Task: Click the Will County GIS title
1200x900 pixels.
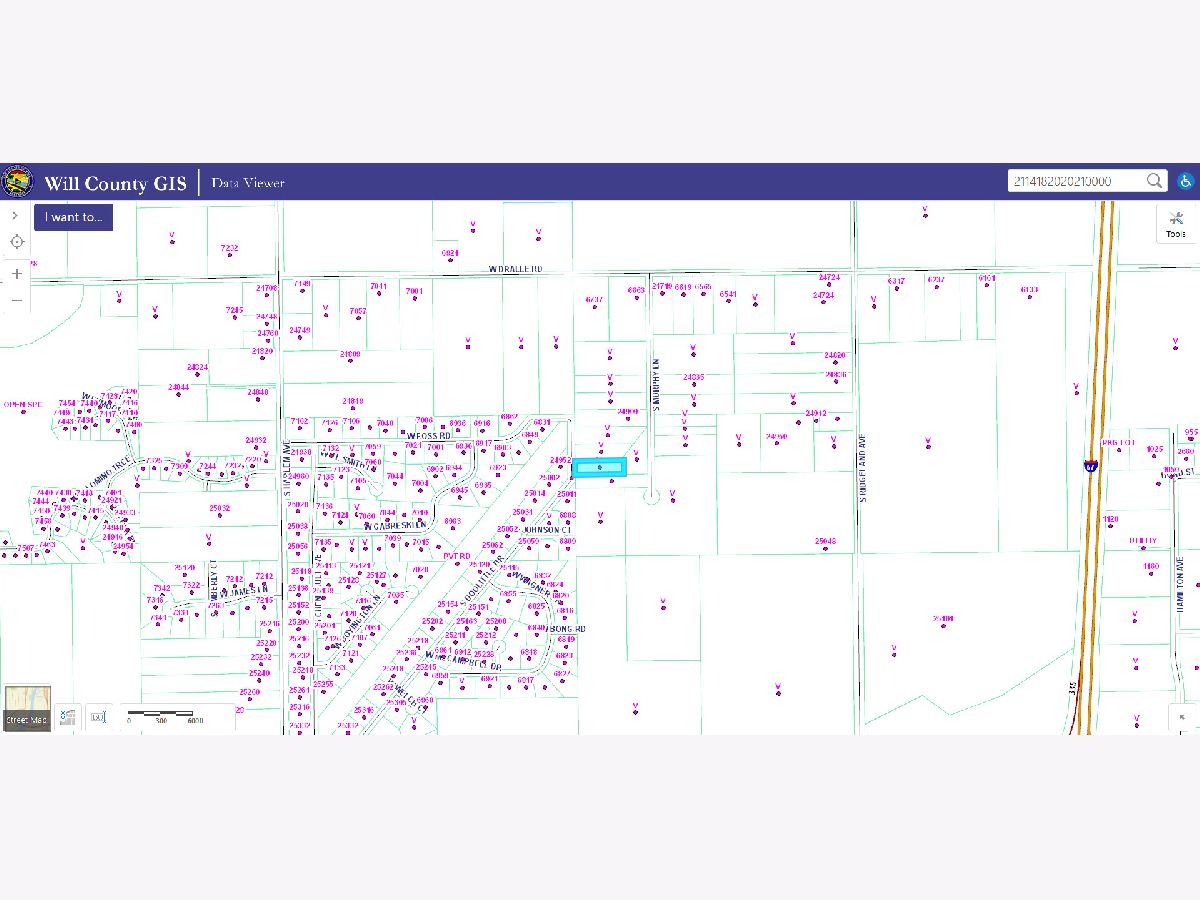Action: [x=115, y=183]
